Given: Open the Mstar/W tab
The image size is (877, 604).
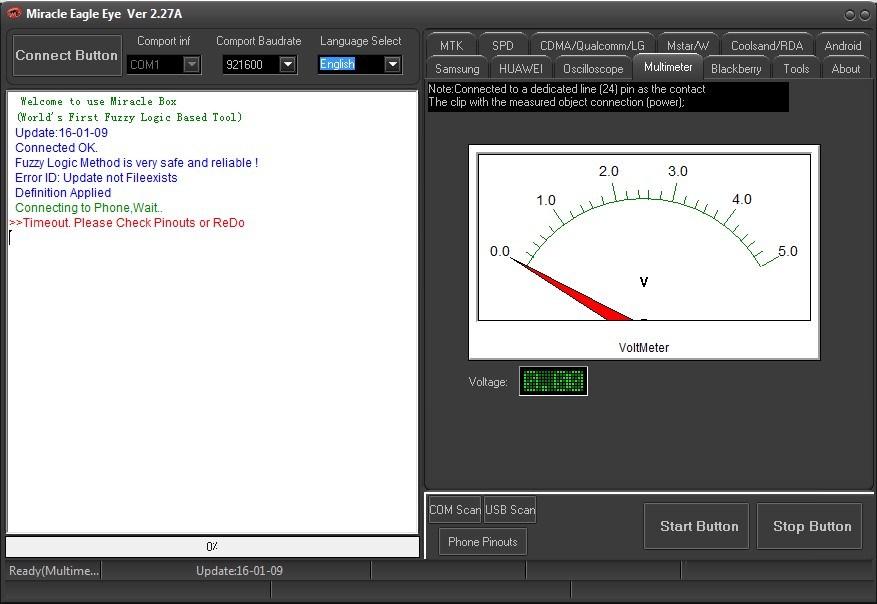Looking at the screenshot, I should pos(687,46).
